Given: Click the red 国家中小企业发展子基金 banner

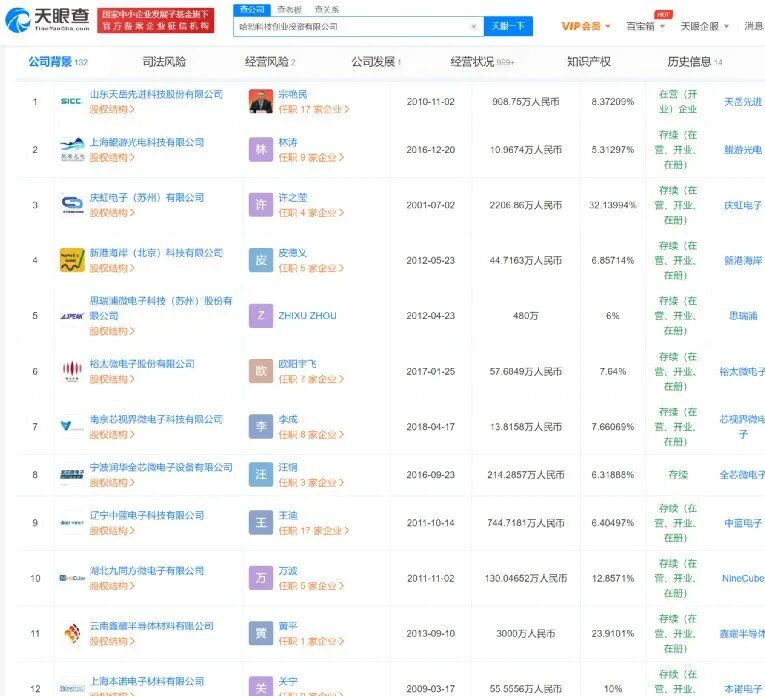Looking at the screenshot, I should coord(156,20).
